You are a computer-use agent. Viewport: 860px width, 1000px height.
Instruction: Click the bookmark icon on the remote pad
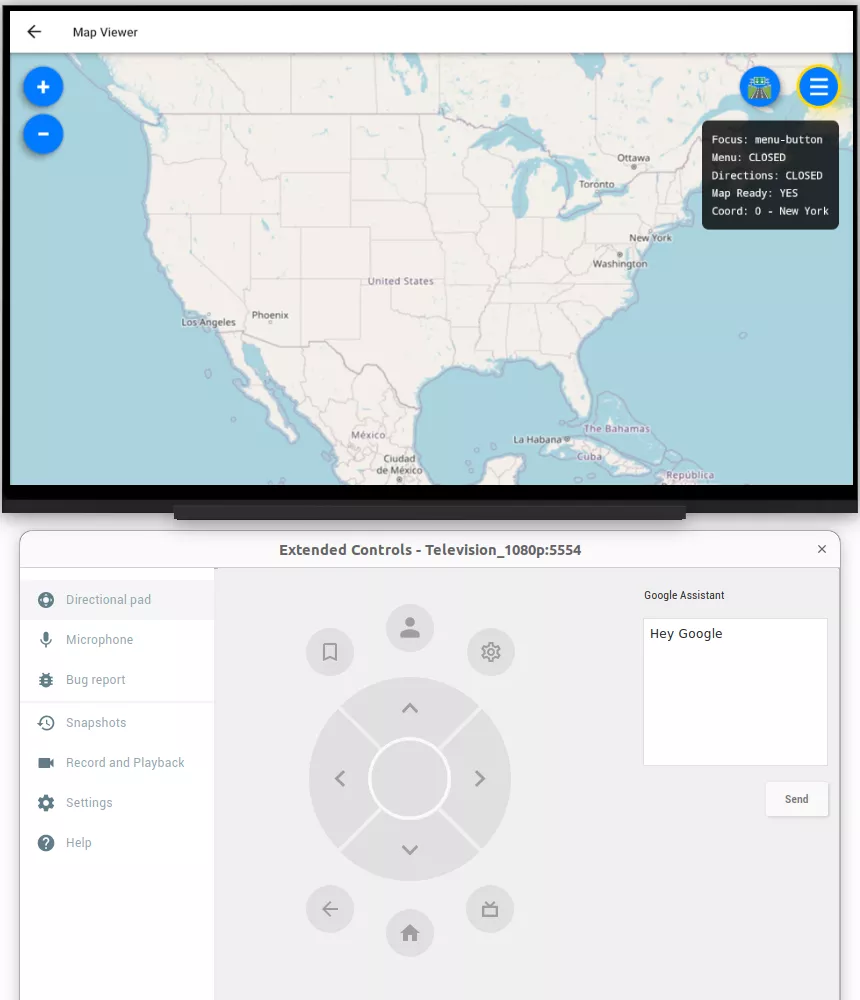(330, 651)
